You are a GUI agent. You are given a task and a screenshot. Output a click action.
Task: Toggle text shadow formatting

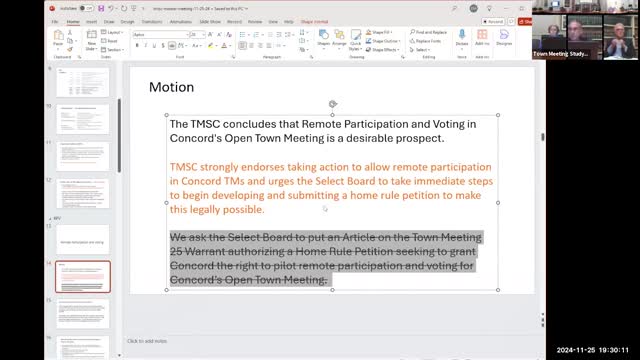point(163,45)
